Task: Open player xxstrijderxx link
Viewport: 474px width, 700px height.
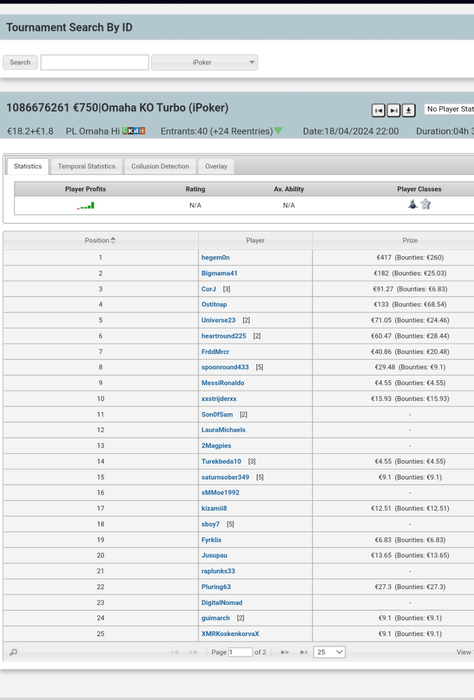Action: pos(219,399)
